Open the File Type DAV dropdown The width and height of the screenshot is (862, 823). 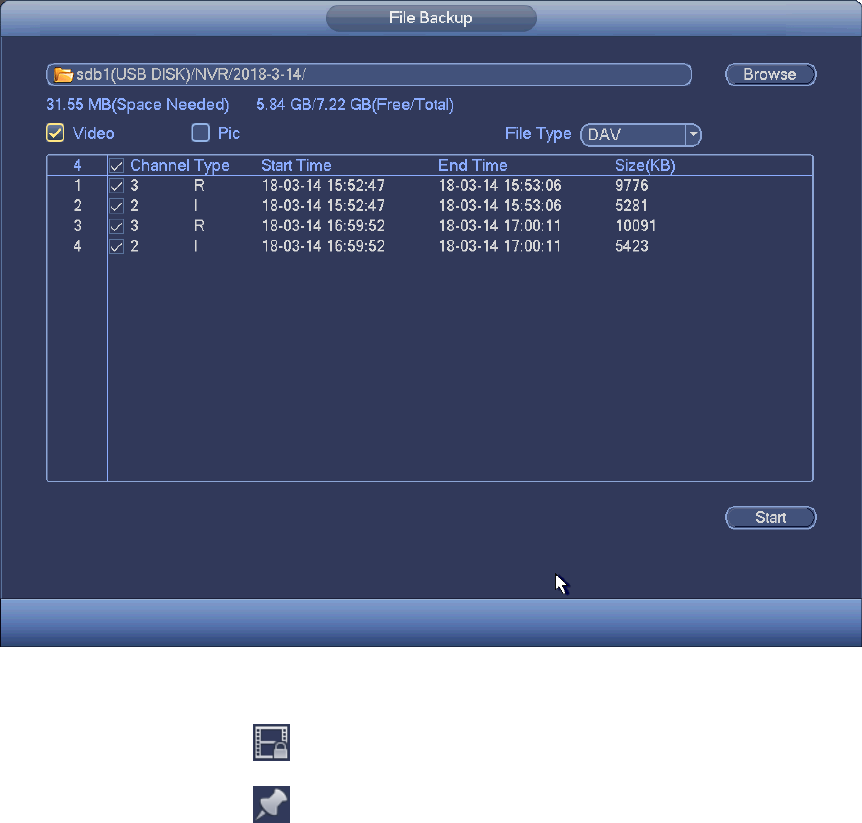coord(641,135)
